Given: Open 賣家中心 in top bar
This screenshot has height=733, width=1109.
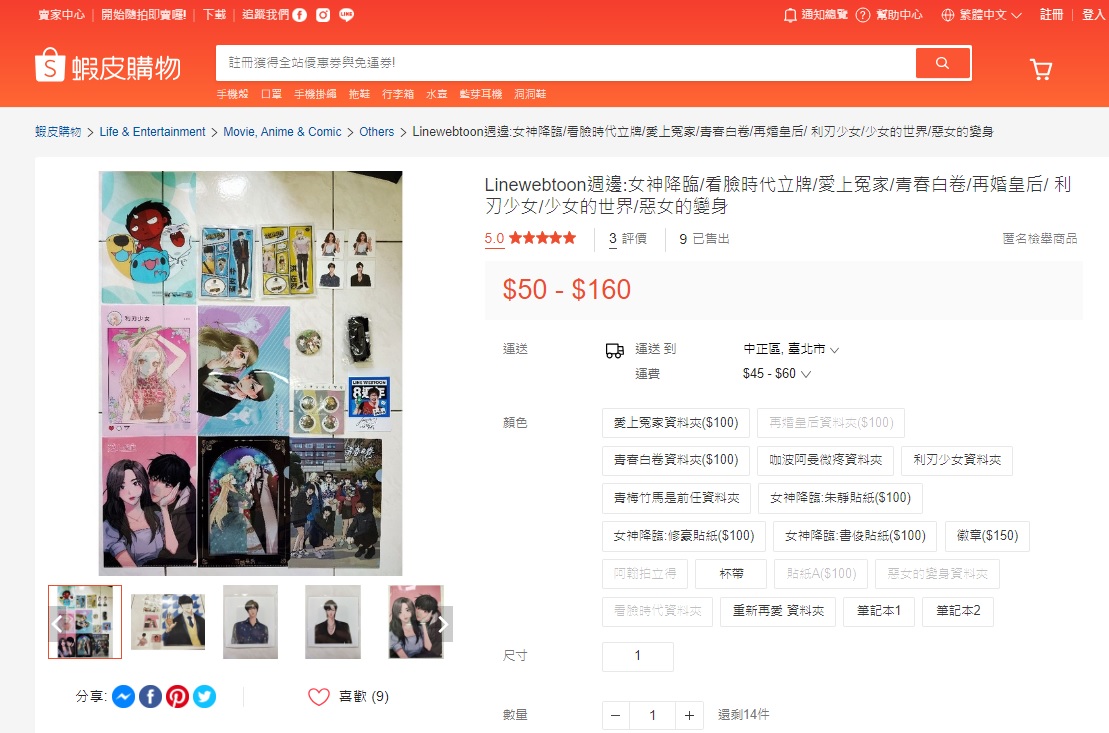Looking at the screenshot, I should (x=62, y=15).
